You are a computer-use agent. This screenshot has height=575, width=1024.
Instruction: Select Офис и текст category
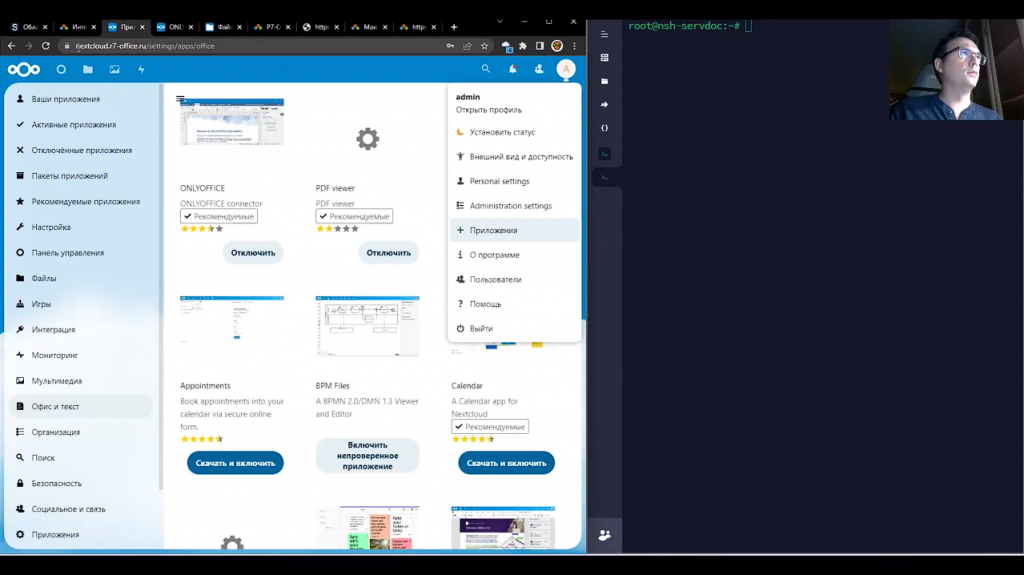82,406
